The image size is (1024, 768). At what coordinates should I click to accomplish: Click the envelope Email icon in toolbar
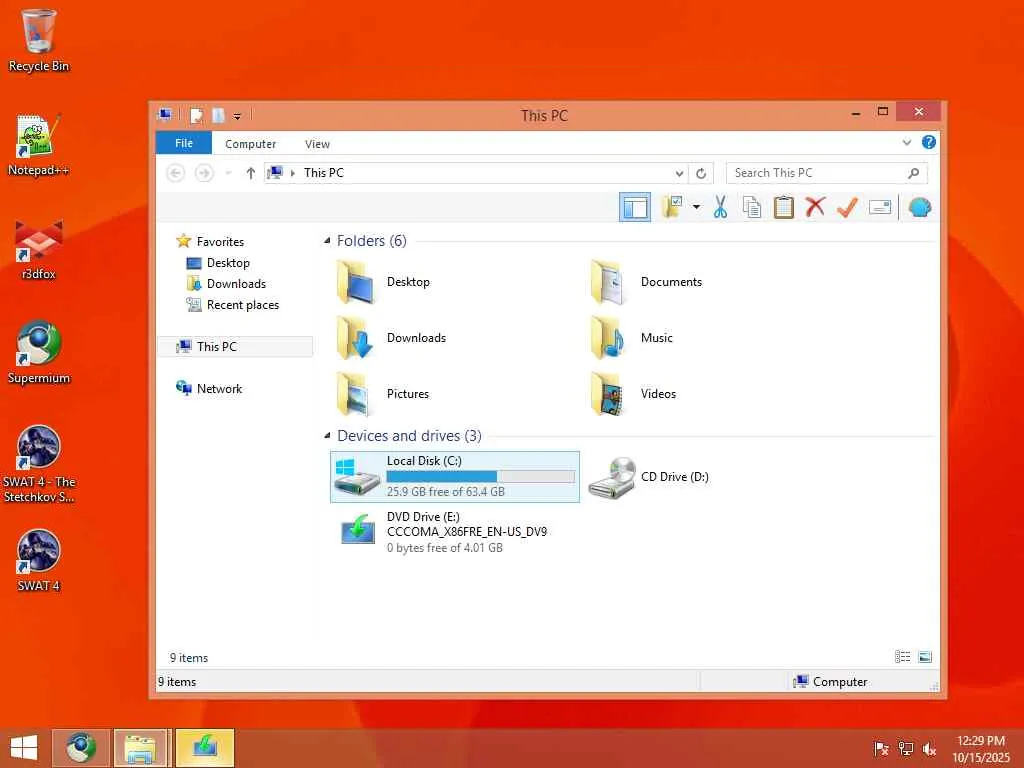click(880, 208)
